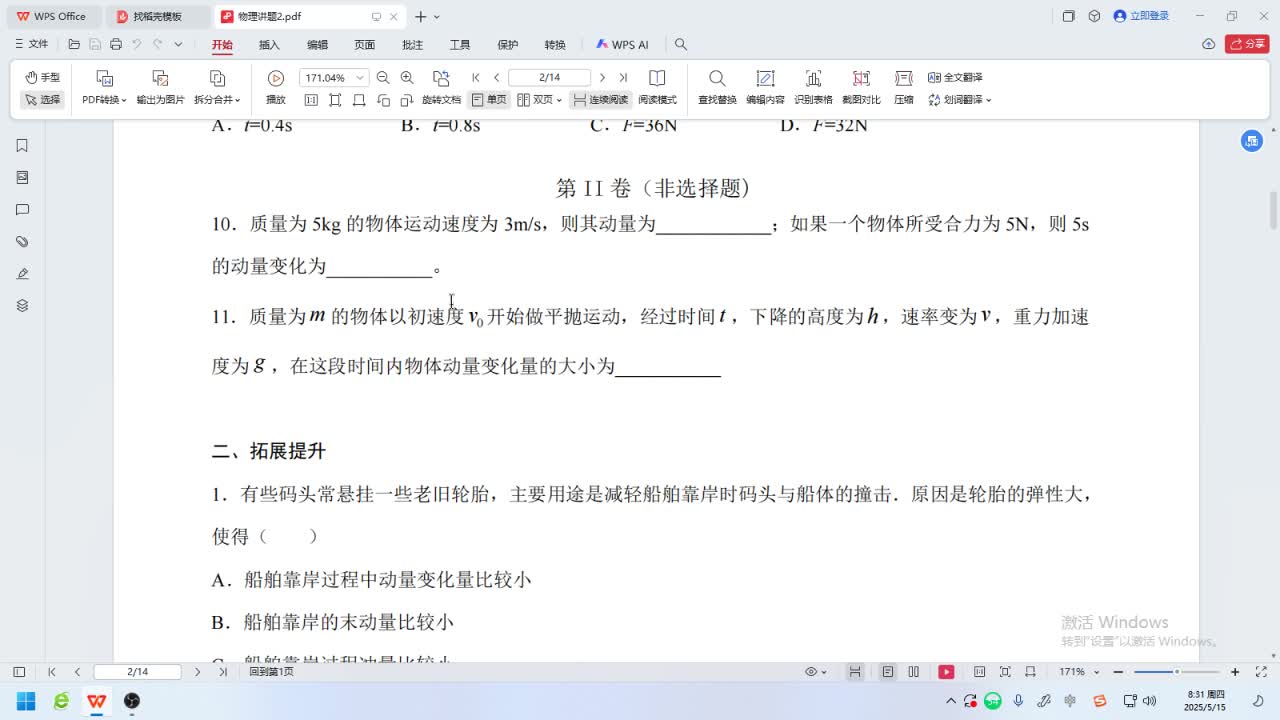
Task: Select the Hand tool (手型)
Action: point(42,77)
